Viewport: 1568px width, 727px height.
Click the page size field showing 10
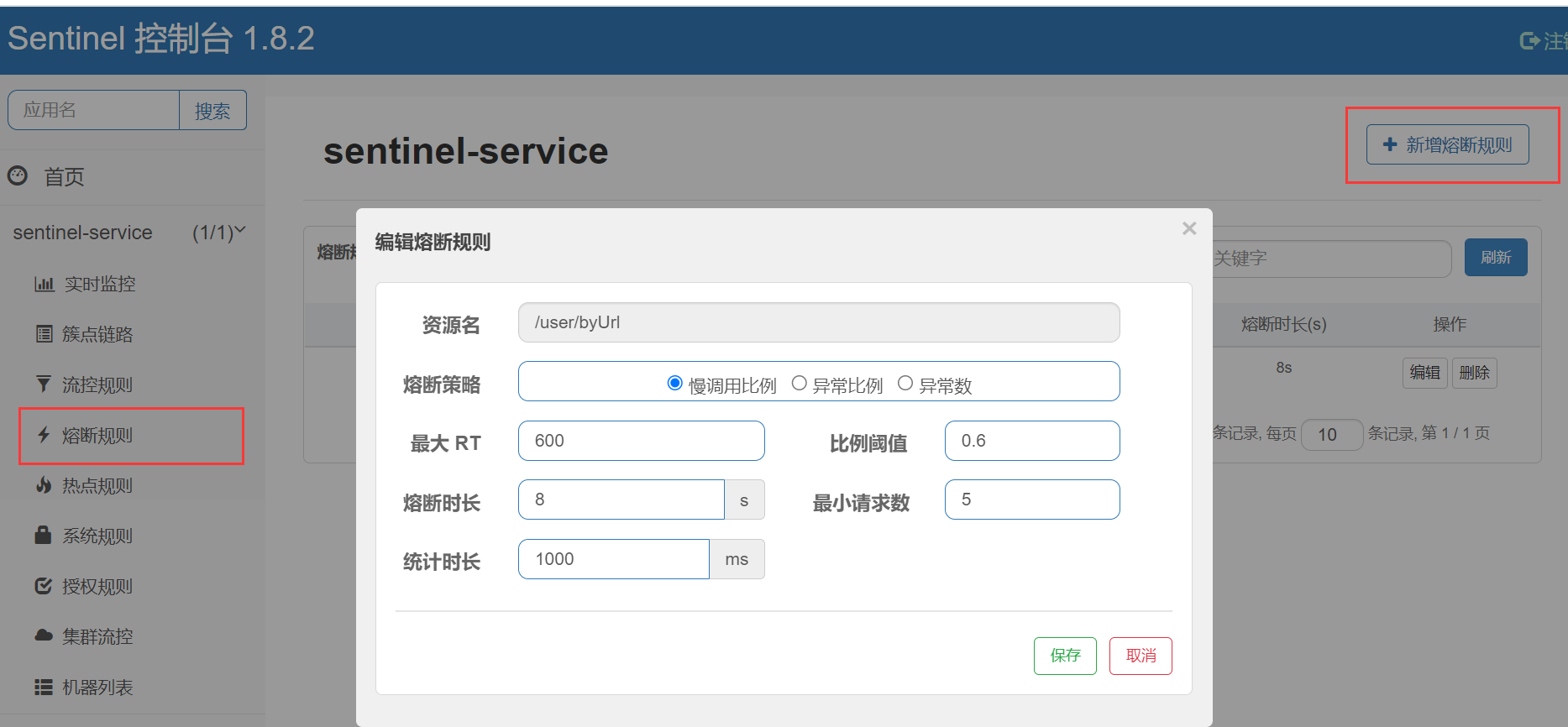[x=1331, y=435]
